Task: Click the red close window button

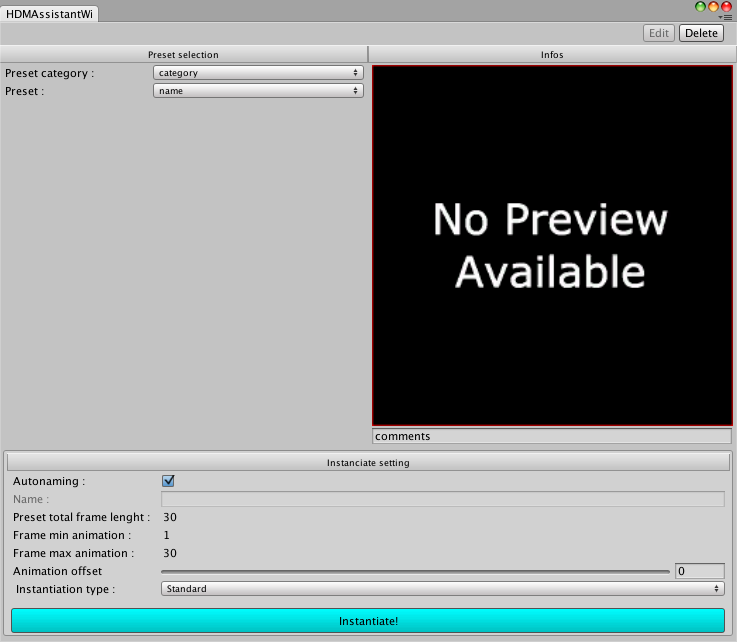Action: pos(726,6)
